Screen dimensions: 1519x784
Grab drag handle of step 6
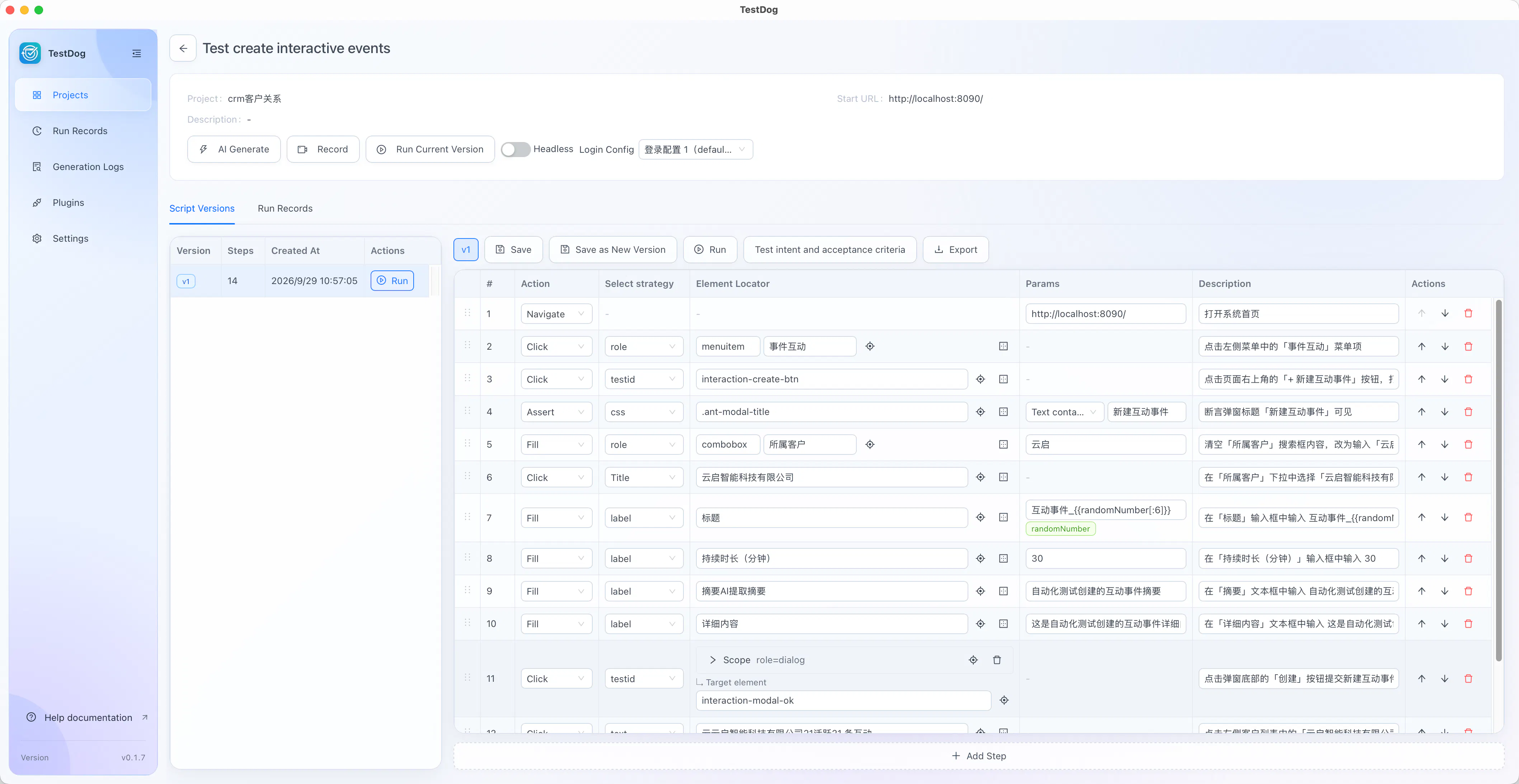467,476
